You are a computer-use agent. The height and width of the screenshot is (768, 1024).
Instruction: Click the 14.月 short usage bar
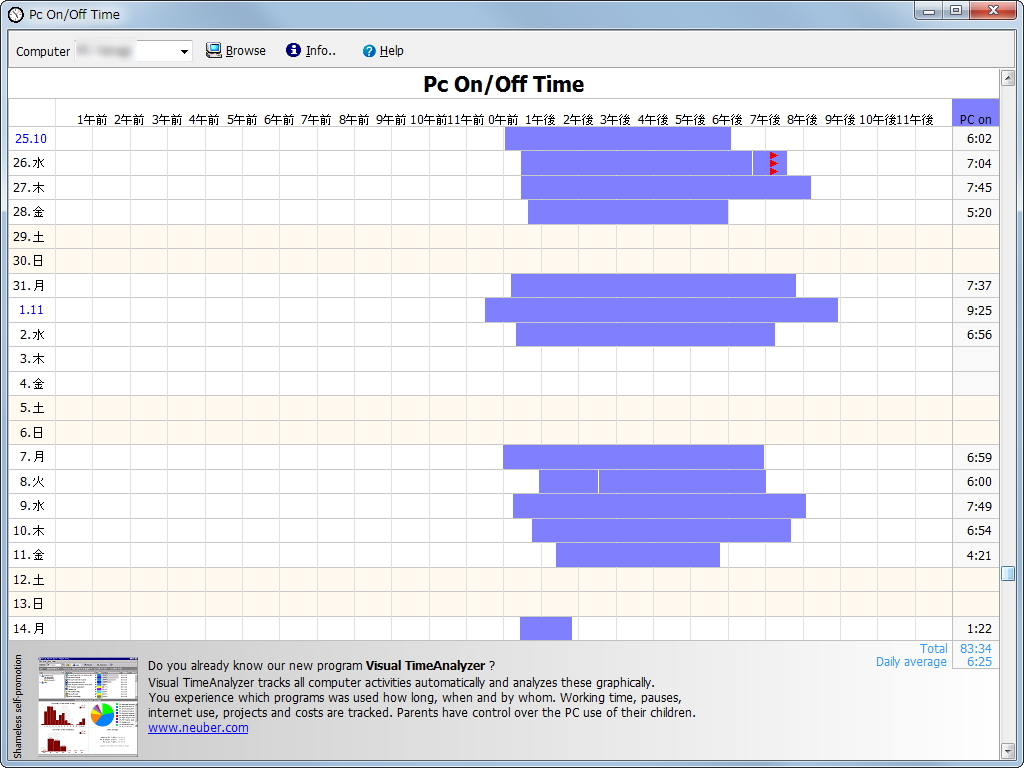pyautogui.click(x=546, y=628)
